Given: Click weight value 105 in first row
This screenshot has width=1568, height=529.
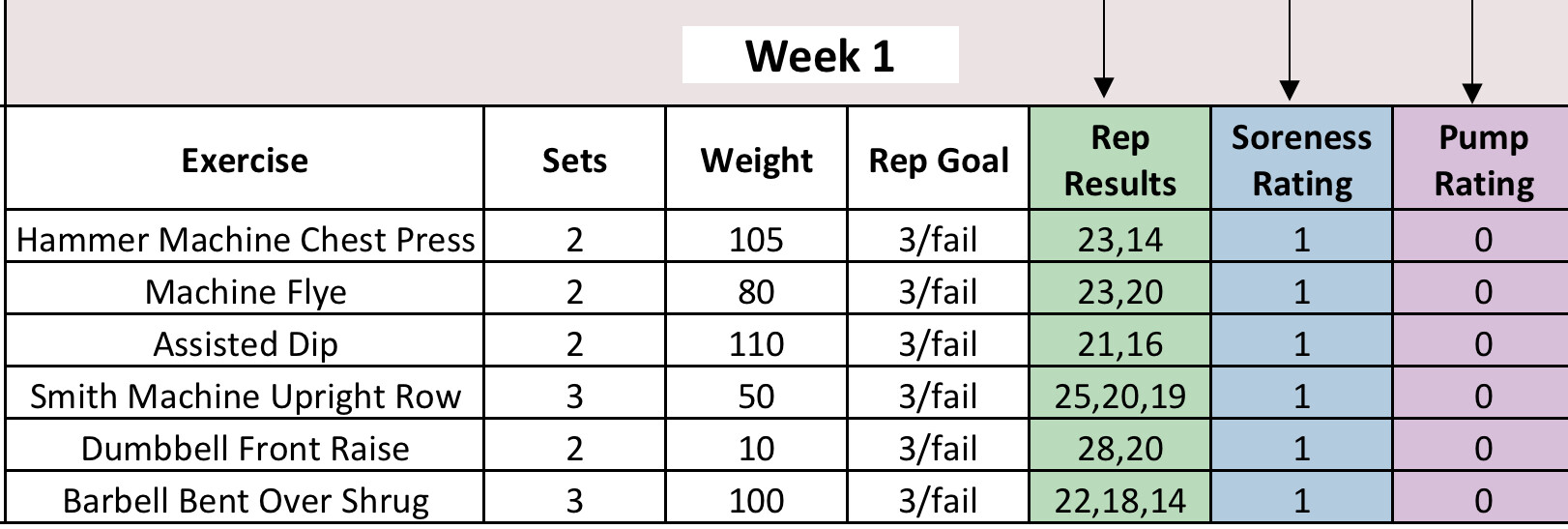Looking at the screenshot, I should pos(756,240).
